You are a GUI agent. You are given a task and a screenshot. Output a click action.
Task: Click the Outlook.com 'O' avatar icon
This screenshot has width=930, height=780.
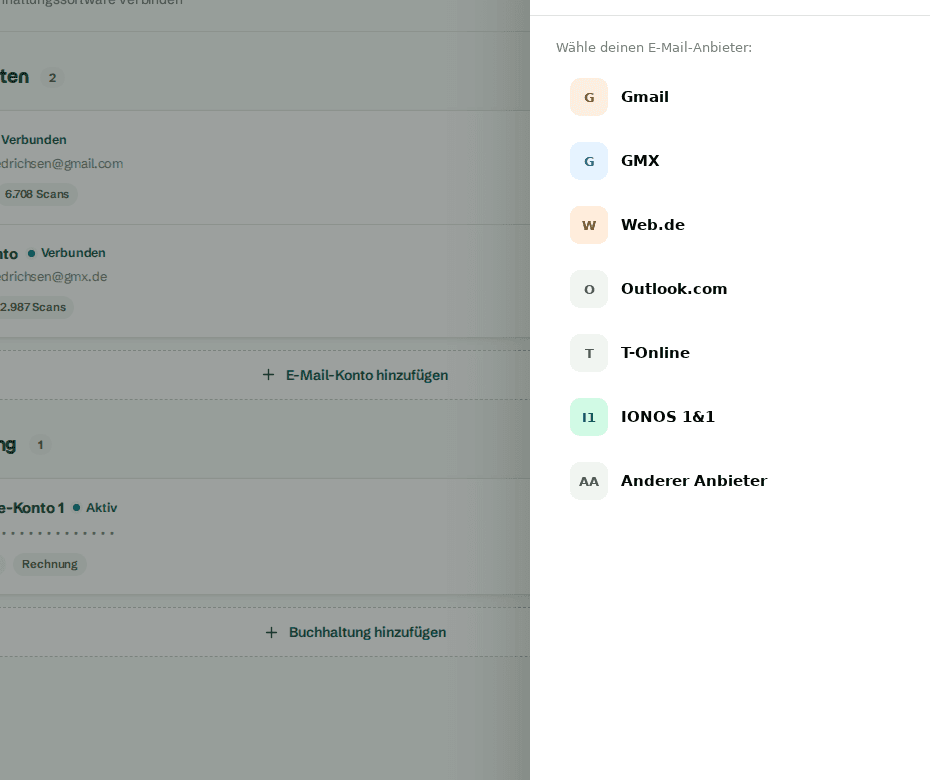pyautogui.click(x=589, y=289)
